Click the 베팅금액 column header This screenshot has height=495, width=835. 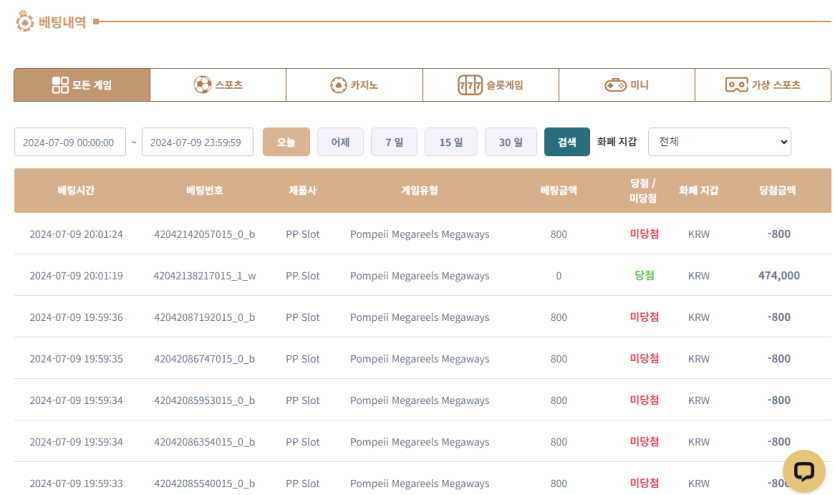point(559,191)
